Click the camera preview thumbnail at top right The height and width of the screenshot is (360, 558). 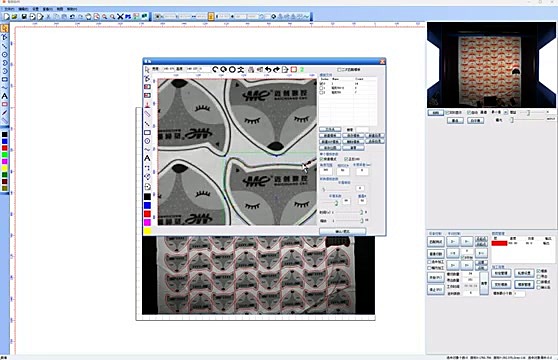(491, 65)
